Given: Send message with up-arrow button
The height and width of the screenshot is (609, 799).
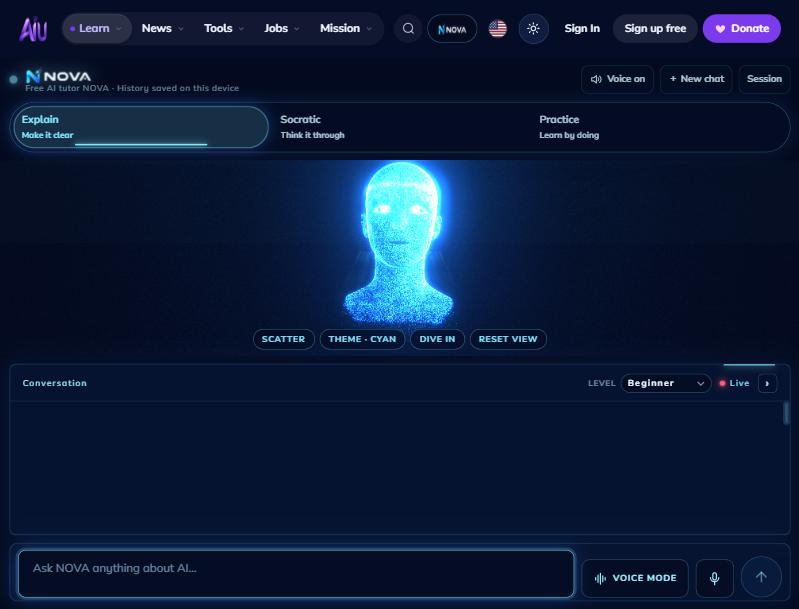Looking at the screenshot, I should pyautogui.click(x=761, y=577).
